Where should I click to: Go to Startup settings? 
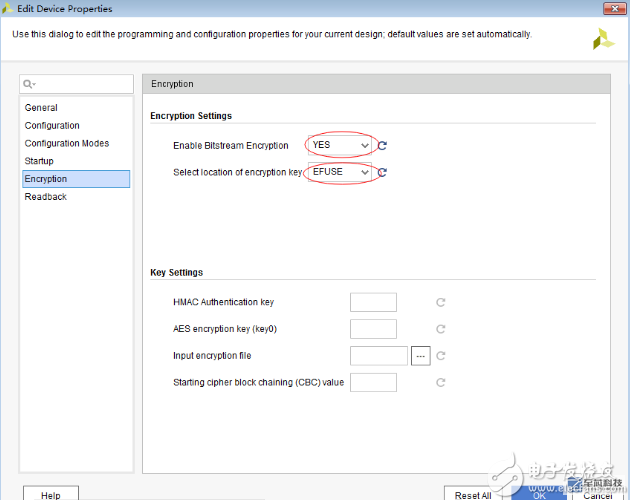coord(39,161)
